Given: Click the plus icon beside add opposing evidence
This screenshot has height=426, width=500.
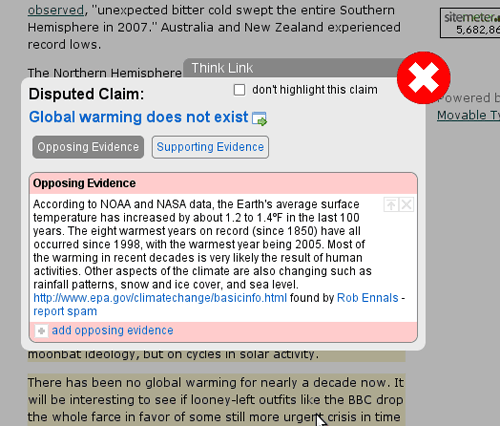Looking at the screenshot, I should [x=41, y=331].
